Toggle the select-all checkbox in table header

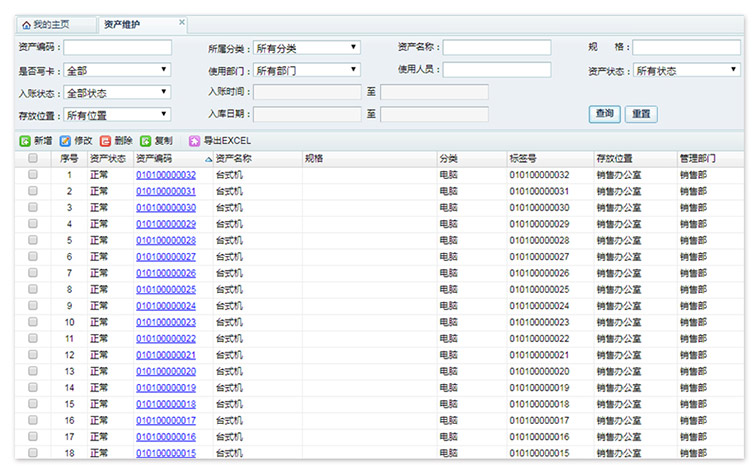coord(33,158)
